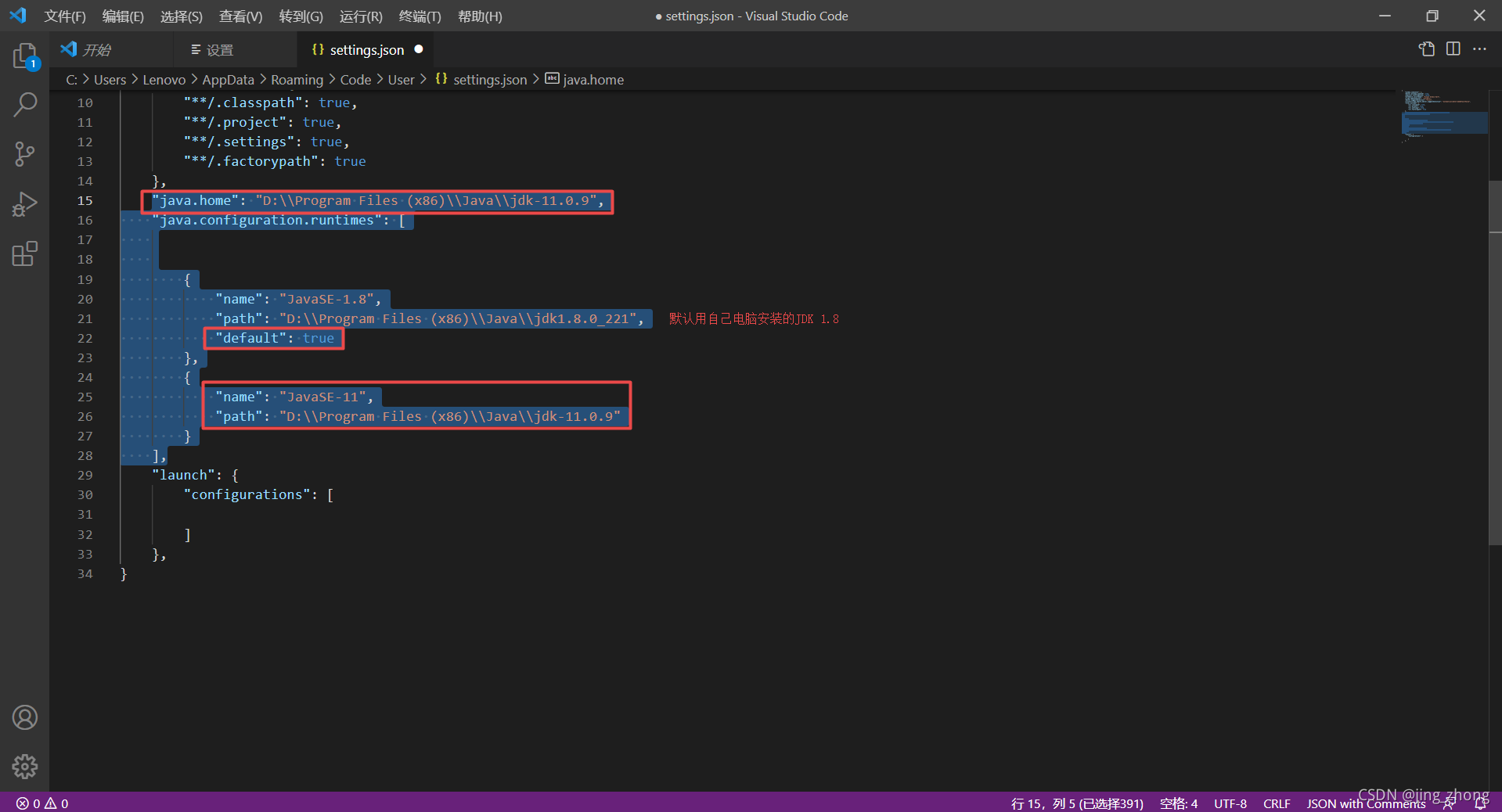Change file encoding UTF-8
1502x812 pixels.
pos(1230,803)
